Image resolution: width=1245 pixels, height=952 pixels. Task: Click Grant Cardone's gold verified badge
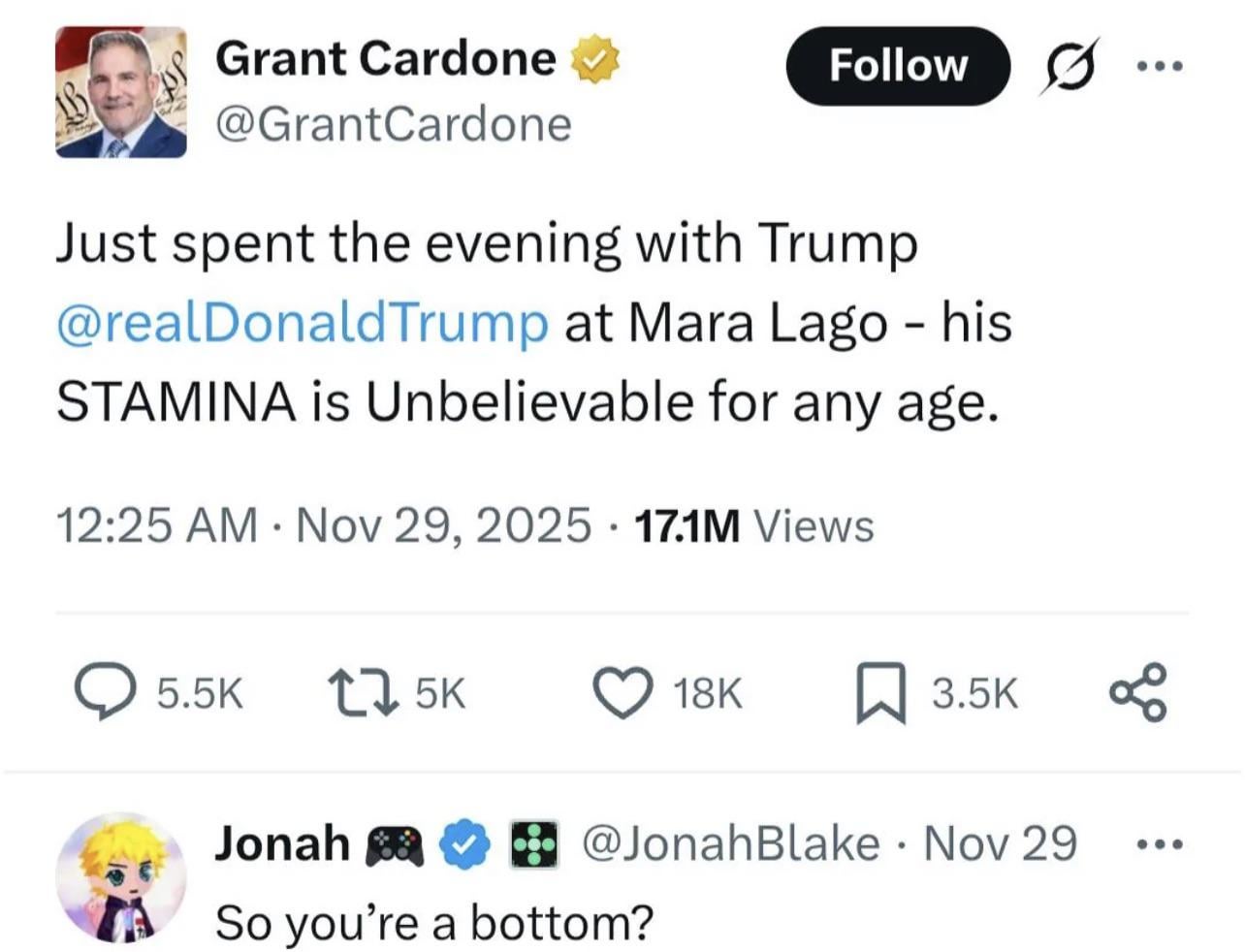[594, 59]
